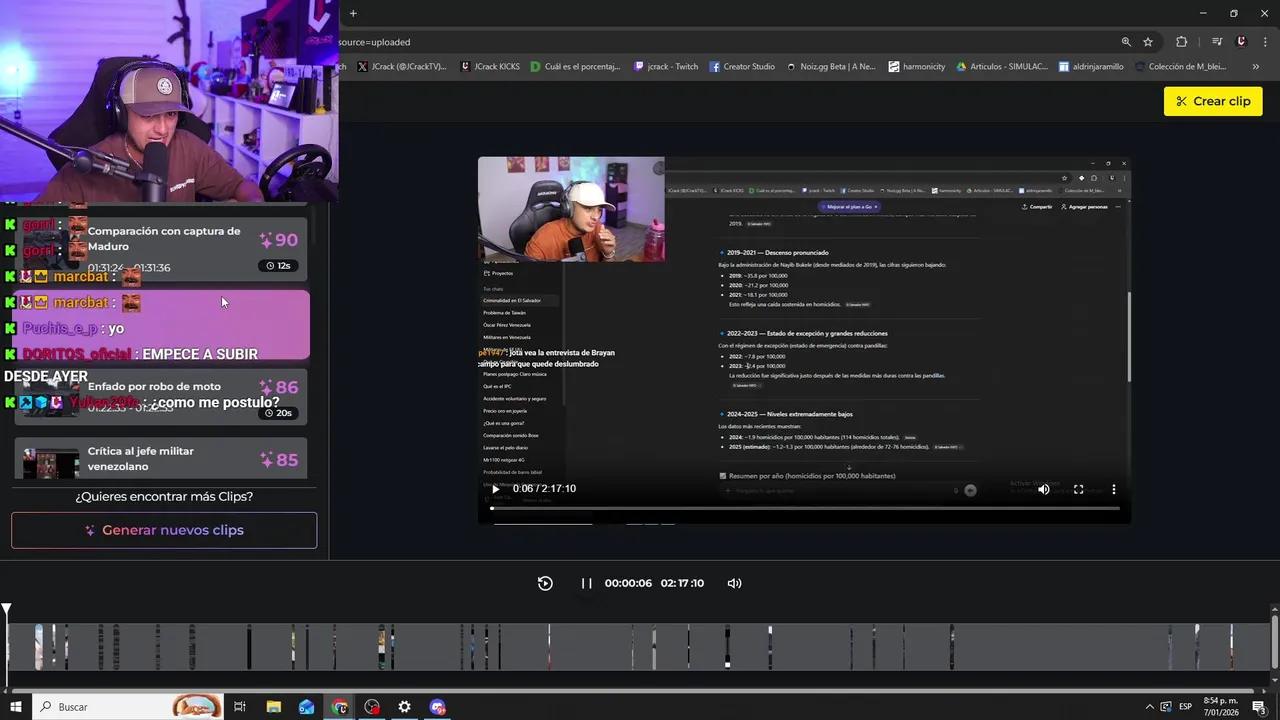Click the '¿Quieres encontrar más Clips?' text
Screen dimensions: 1280x720
[x=164, y=496]
